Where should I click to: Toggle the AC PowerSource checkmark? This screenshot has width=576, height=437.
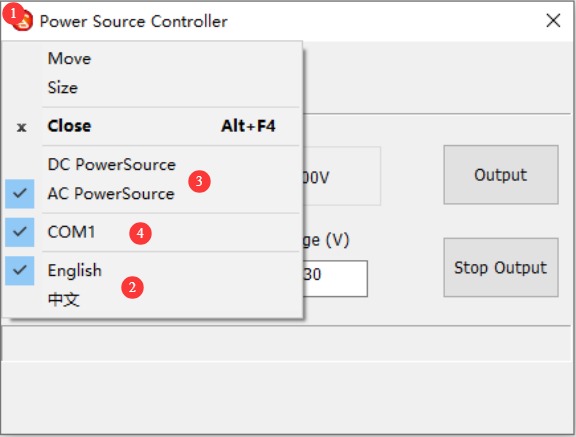(20, 194)
